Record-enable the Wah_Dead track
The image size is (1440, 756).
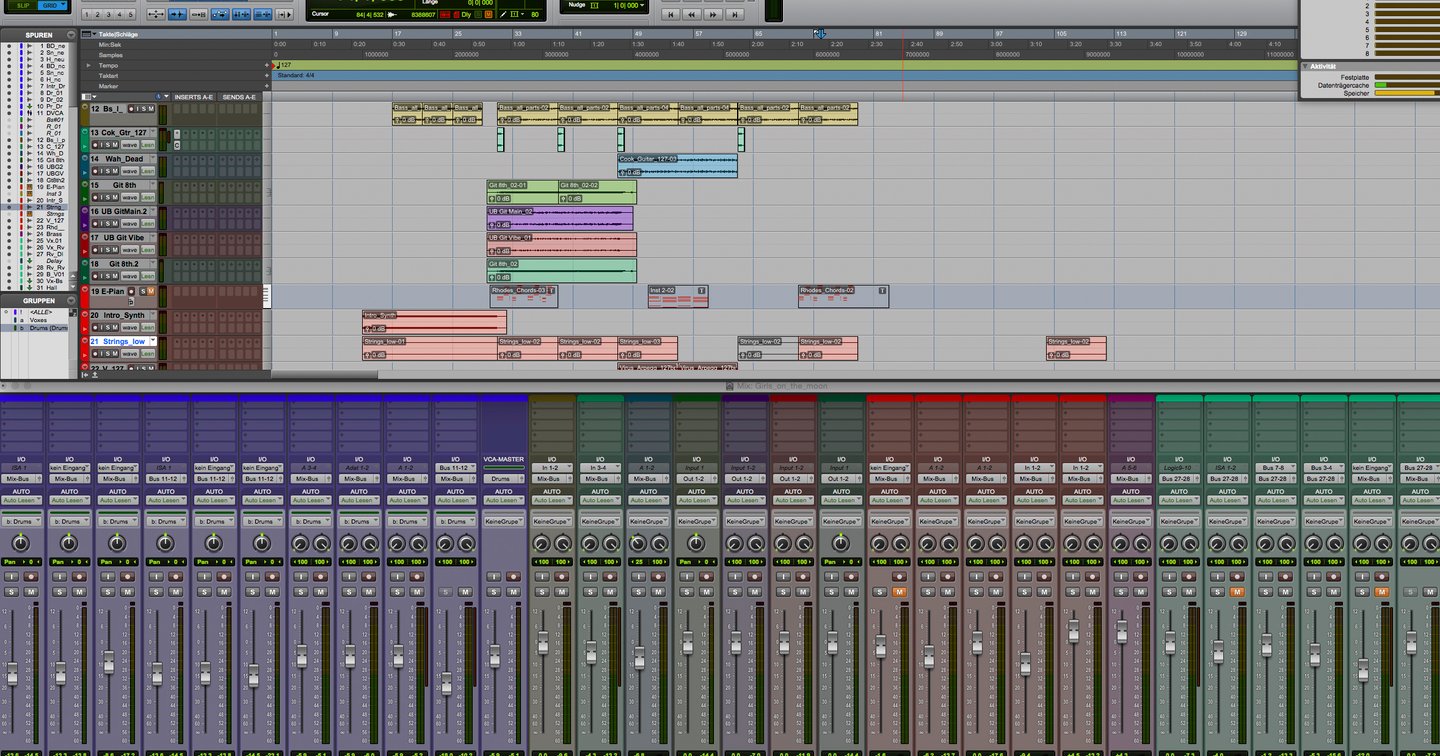pyautogui.click(x=96, y=171)
